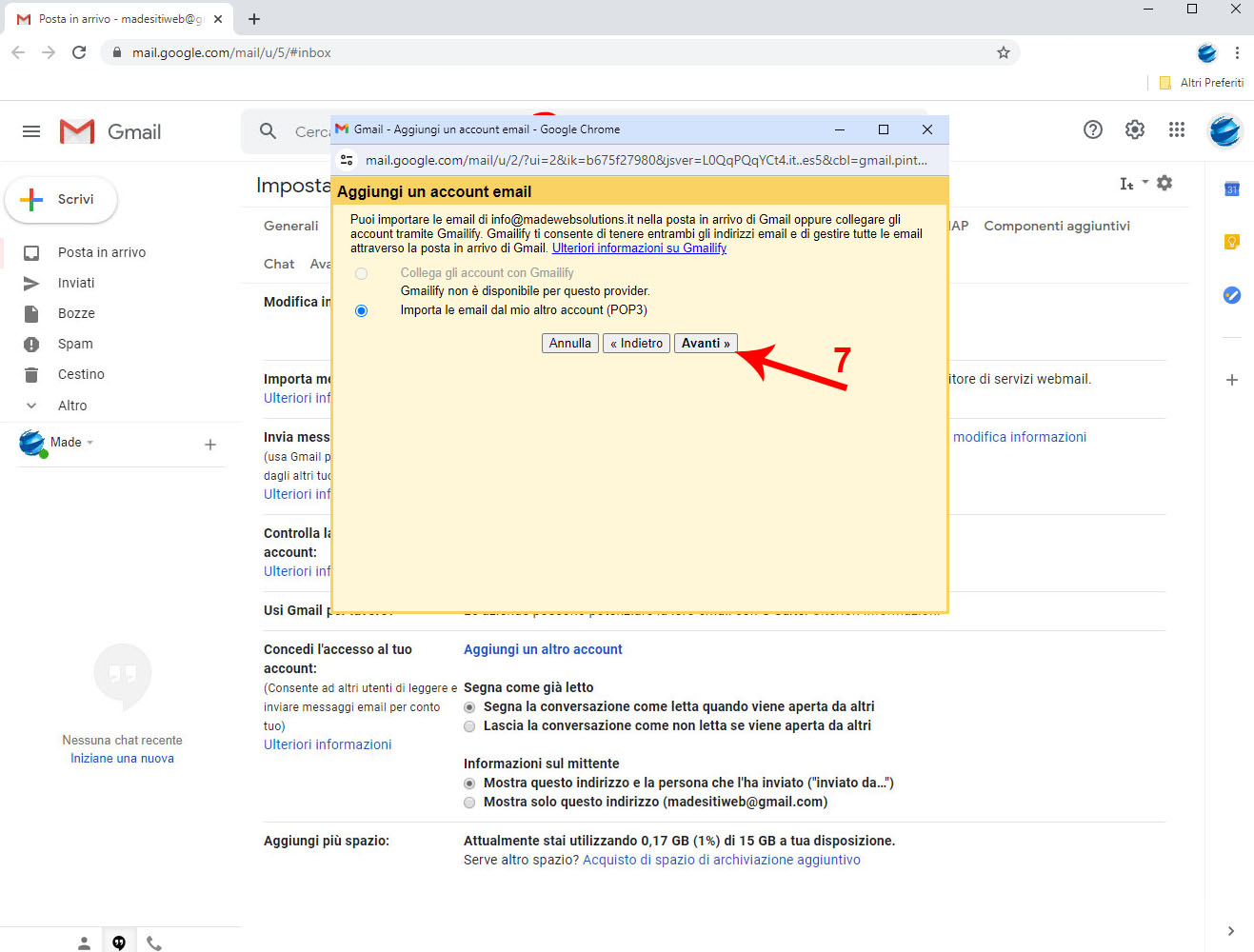Open Chrome three-dot menu
The height and width of the screenshot is (952, 1254).
[1237, 52]
